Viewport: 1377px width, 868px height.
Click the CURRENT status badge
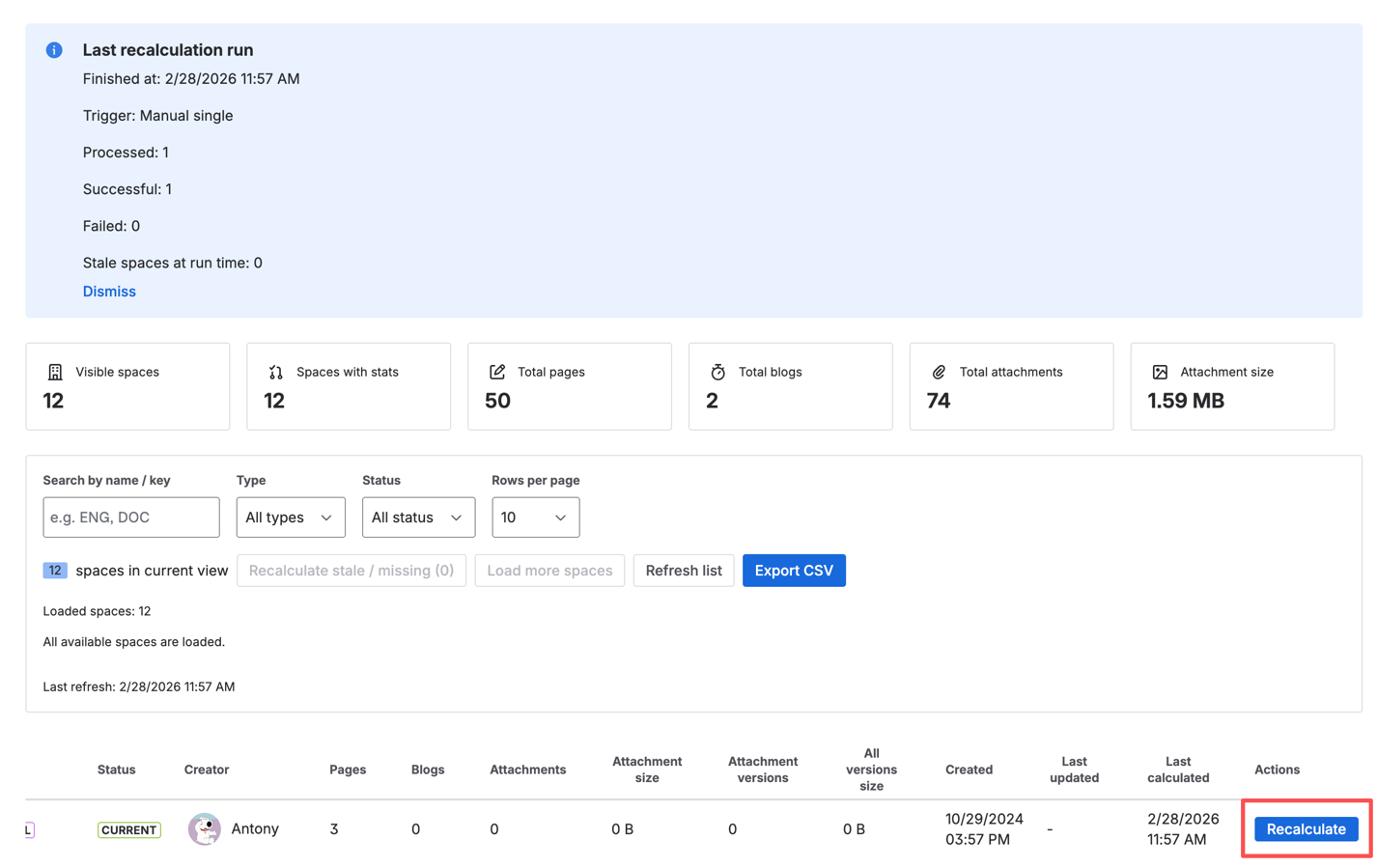tap(128, 829)
